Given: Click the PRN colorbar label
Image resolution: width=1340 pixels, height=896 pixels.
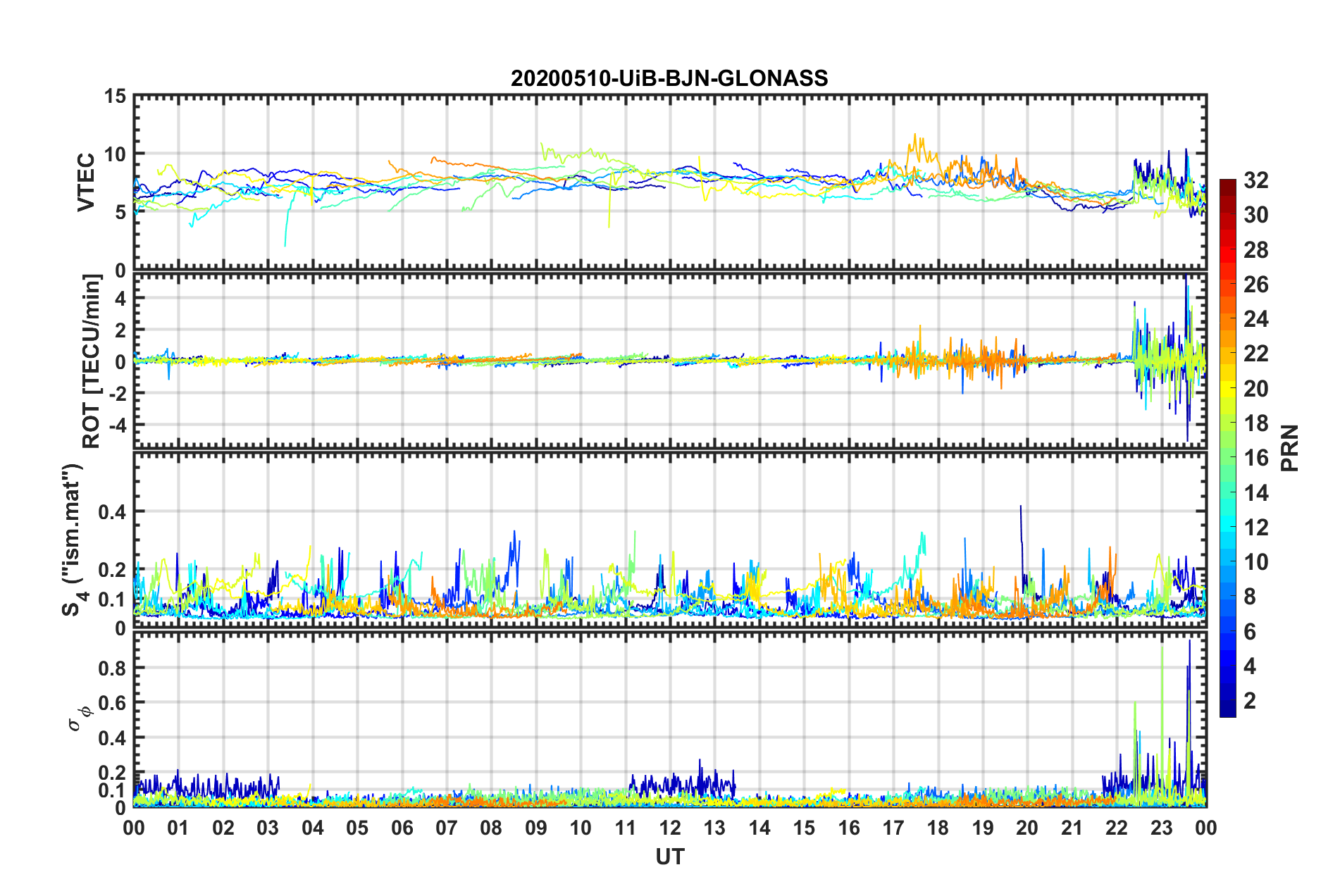Looking at the screenshot, I should pos(1290,448).
